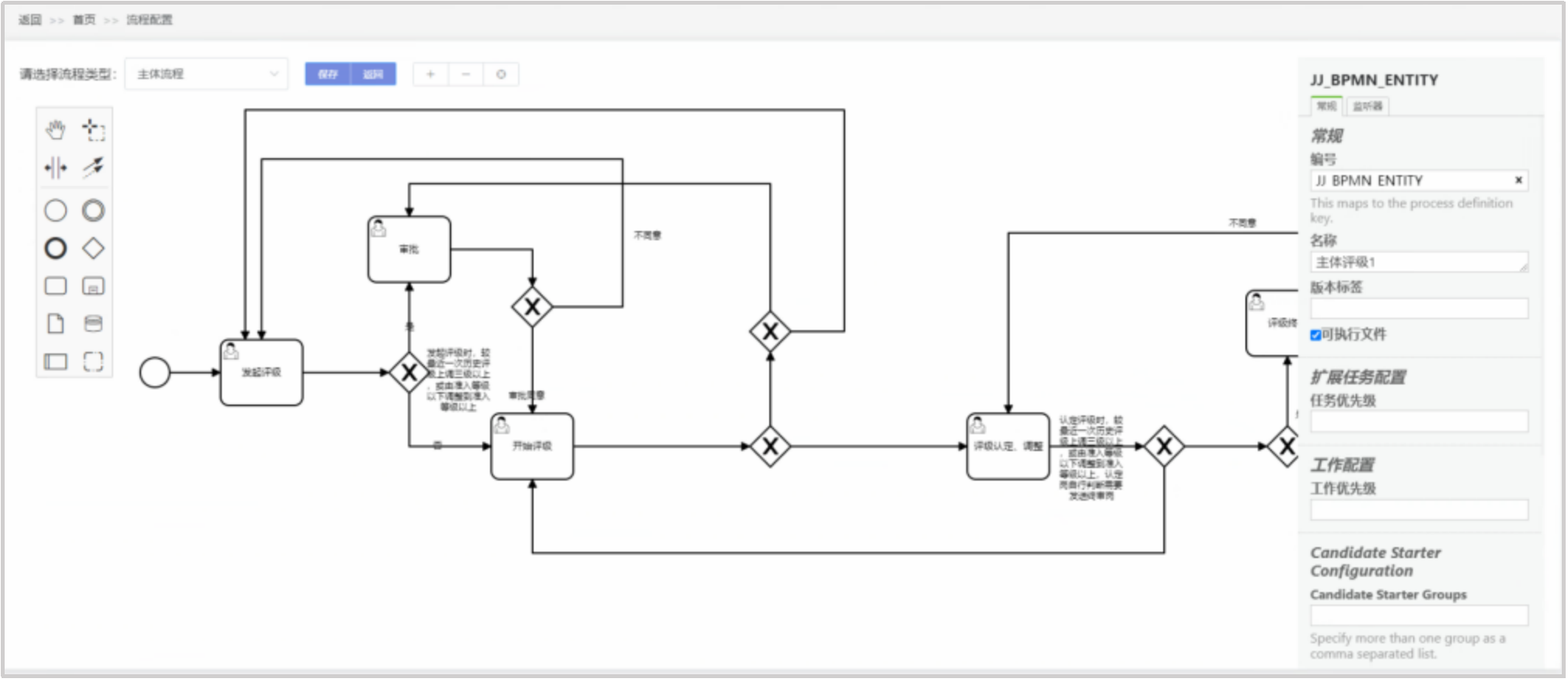Create an end event from the palette
Viewport: 1568px width, 682px height.
56,249
